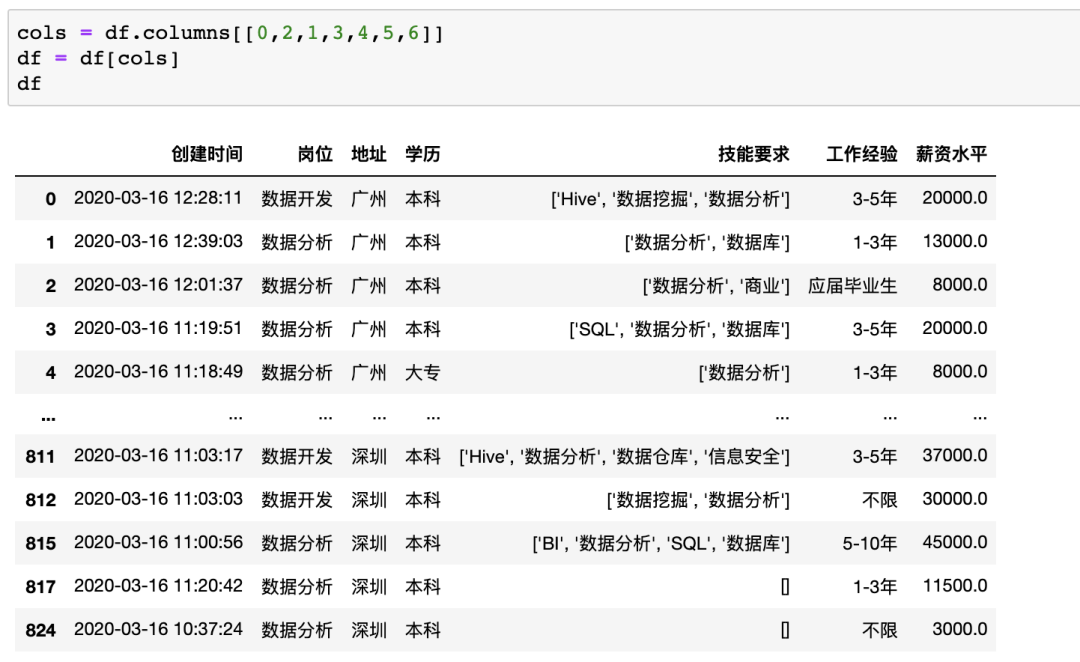The width and height of the screenshot is (1080, 662).
Task: Click 应届毕业生 experience cell
Action: tap(853, 286)
